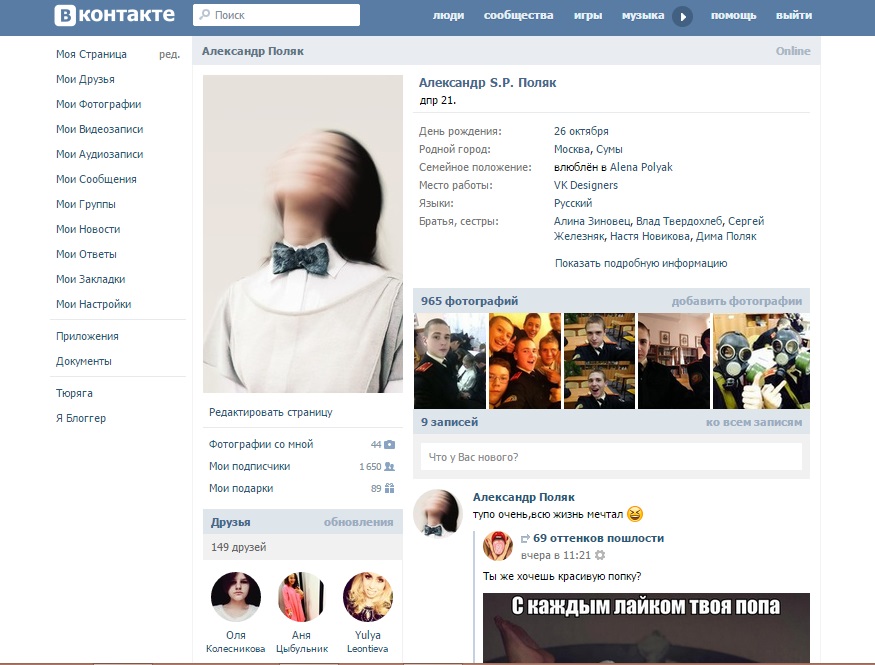Focus the Что у Вас нового? field
The height and width of the screenshot is (665, 875).
point(611,457)
